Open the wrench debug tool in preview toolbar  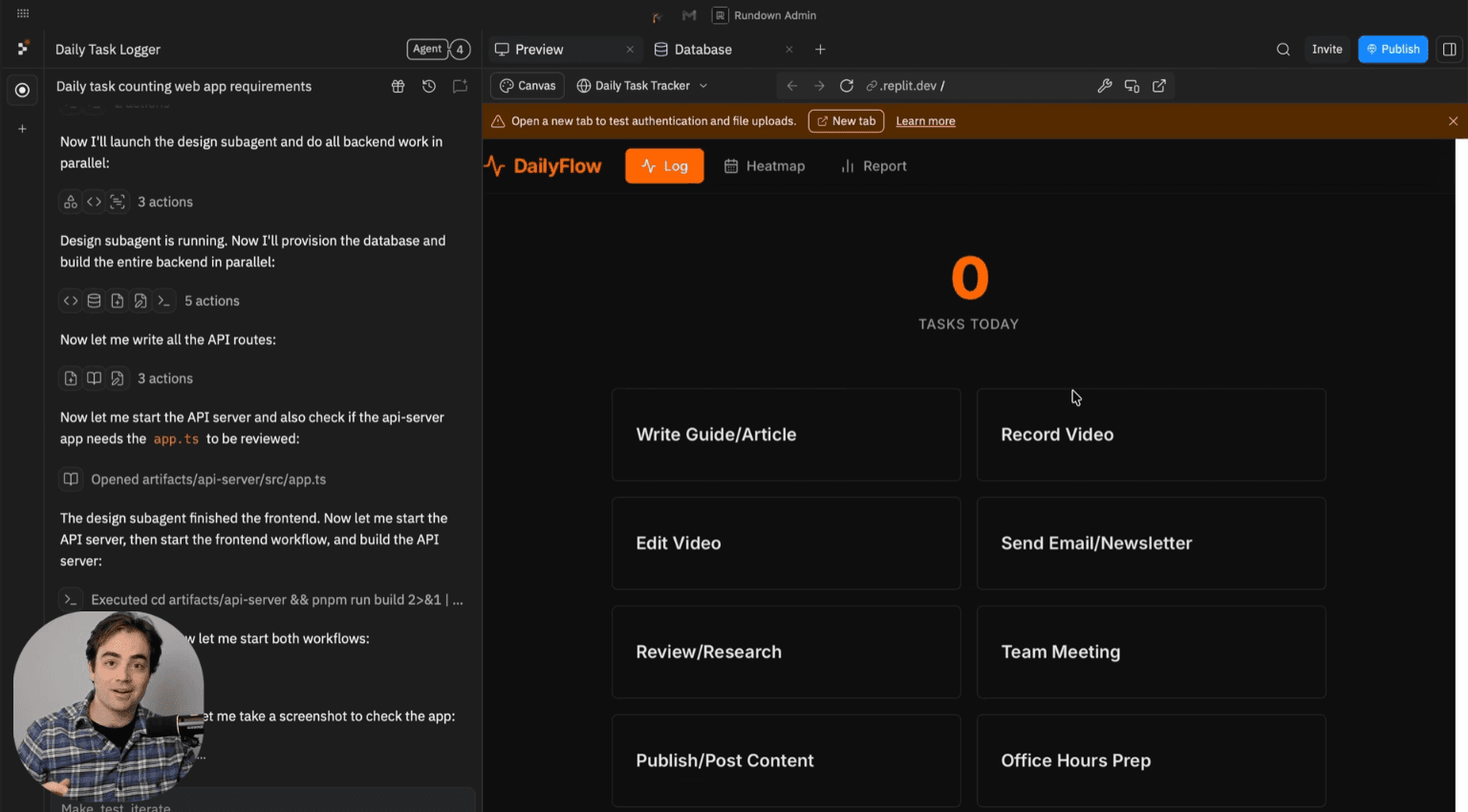tap(1105, 85)
